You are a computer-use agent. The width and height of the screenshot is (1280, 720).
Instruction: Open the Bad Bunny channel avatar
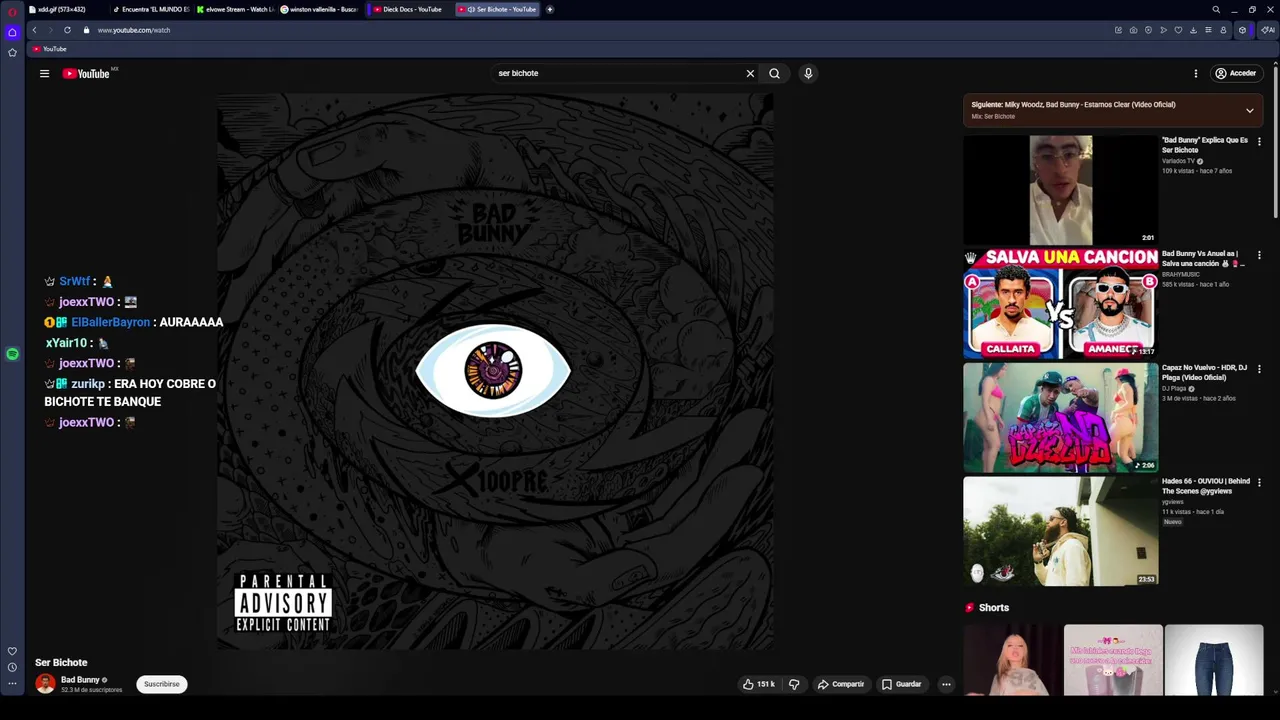coord(45,684)
